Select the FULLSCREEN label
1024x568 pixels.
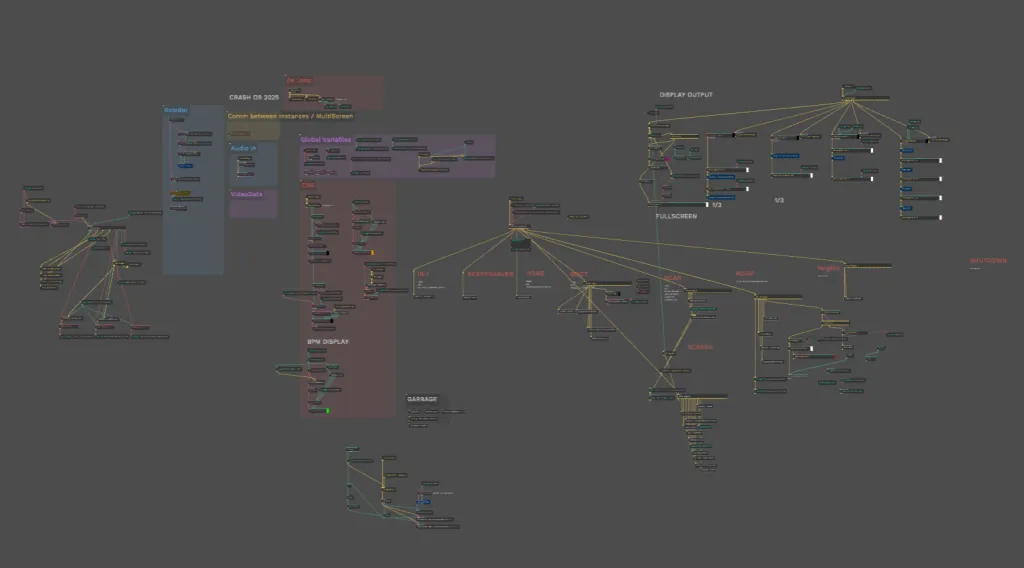point(676,216)
